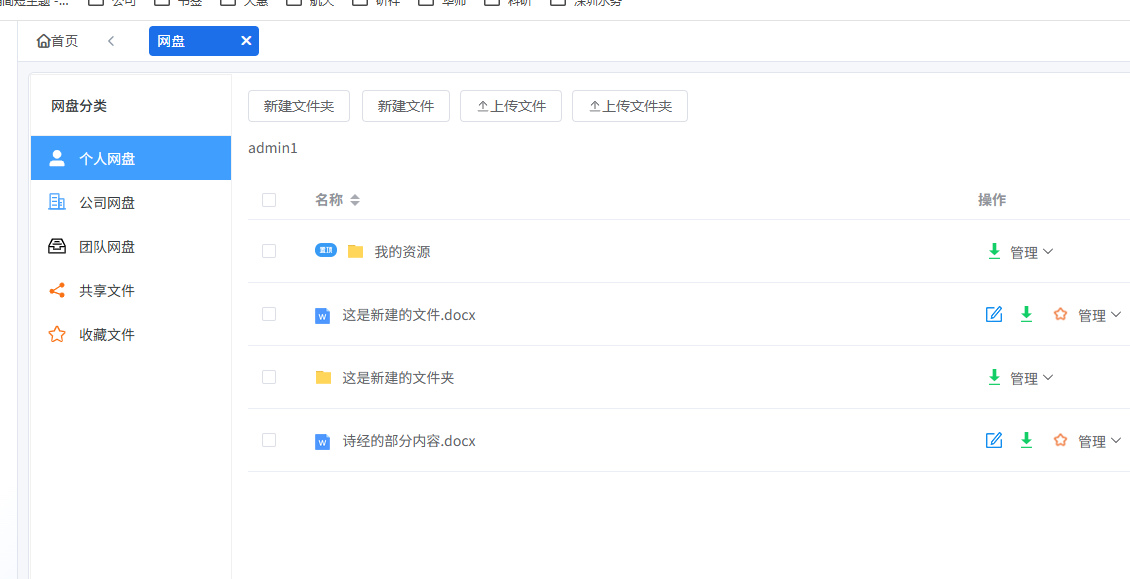Click the upload arrow icon in 上传文件
Image resolution: width=1130 pixels, height=579 pixels.
click(483, 107)
